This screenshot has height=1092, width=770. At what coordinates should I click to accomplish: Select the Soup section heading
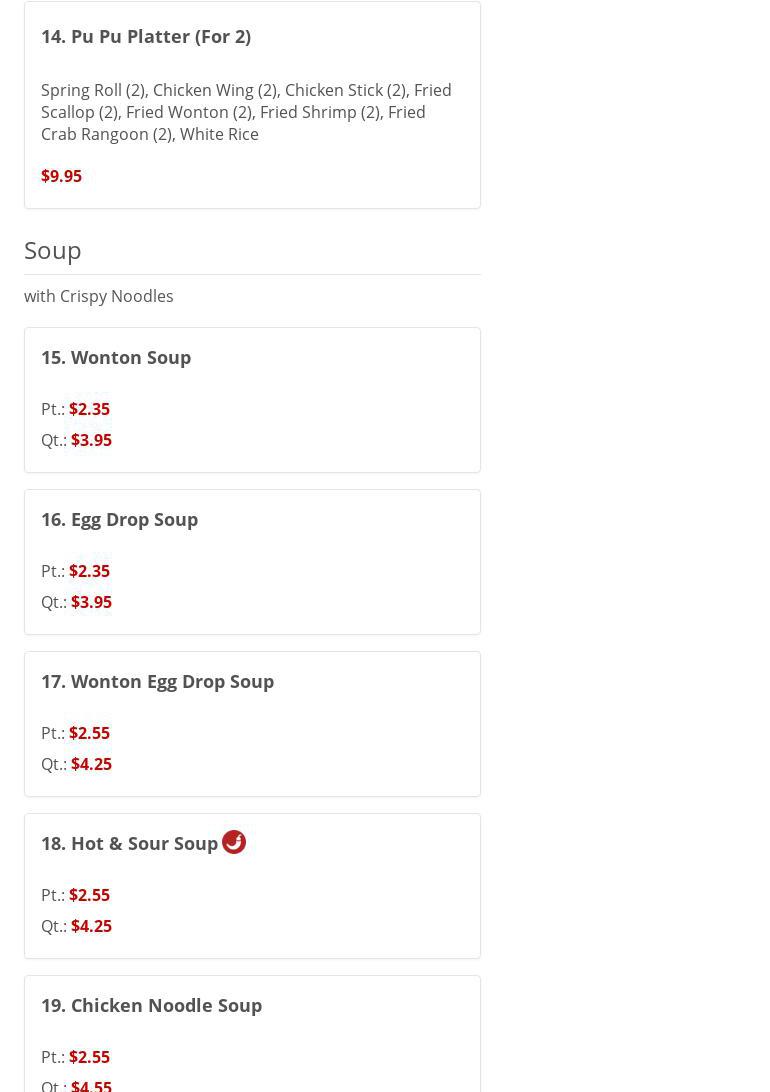[53, 250]
